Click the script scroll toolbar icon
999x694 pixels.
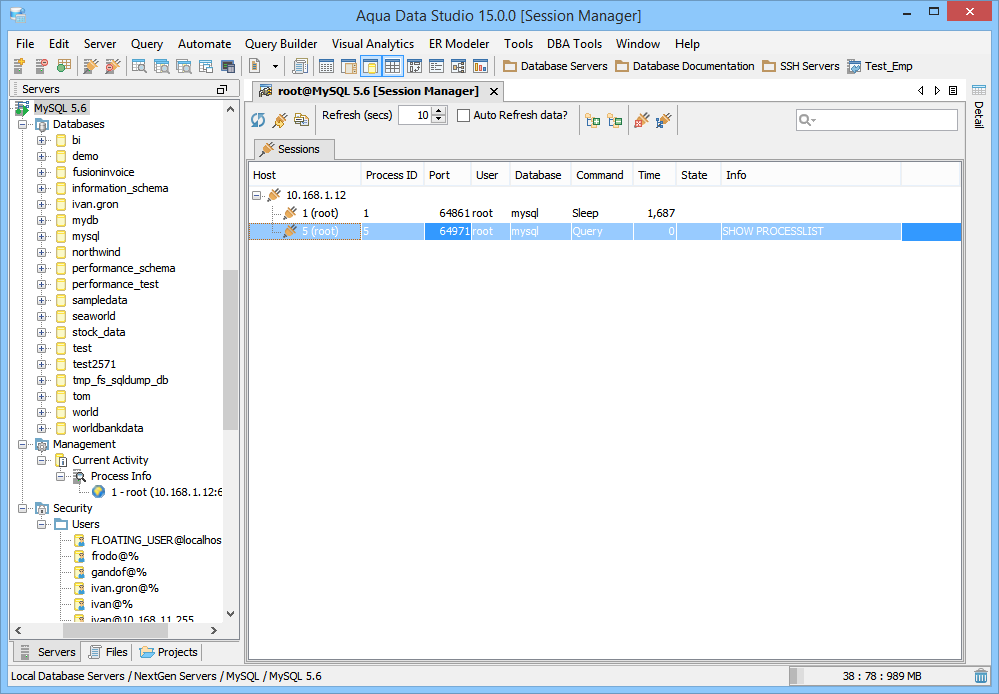[299, 66]
